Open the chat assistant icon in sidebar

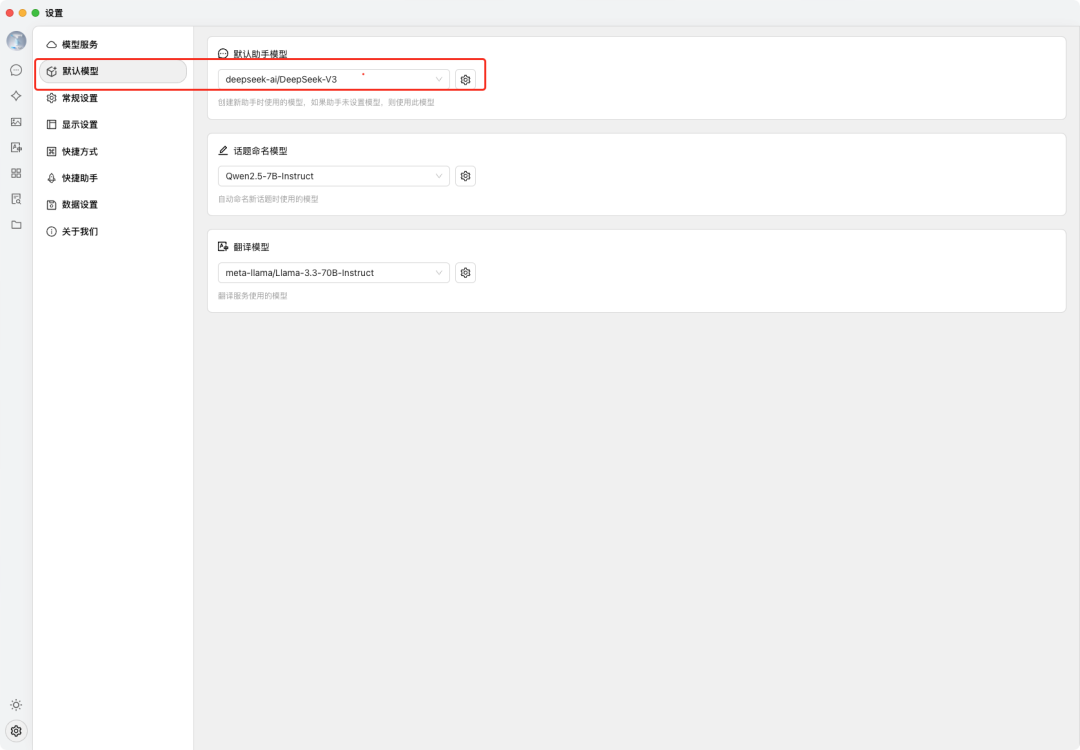17,70
